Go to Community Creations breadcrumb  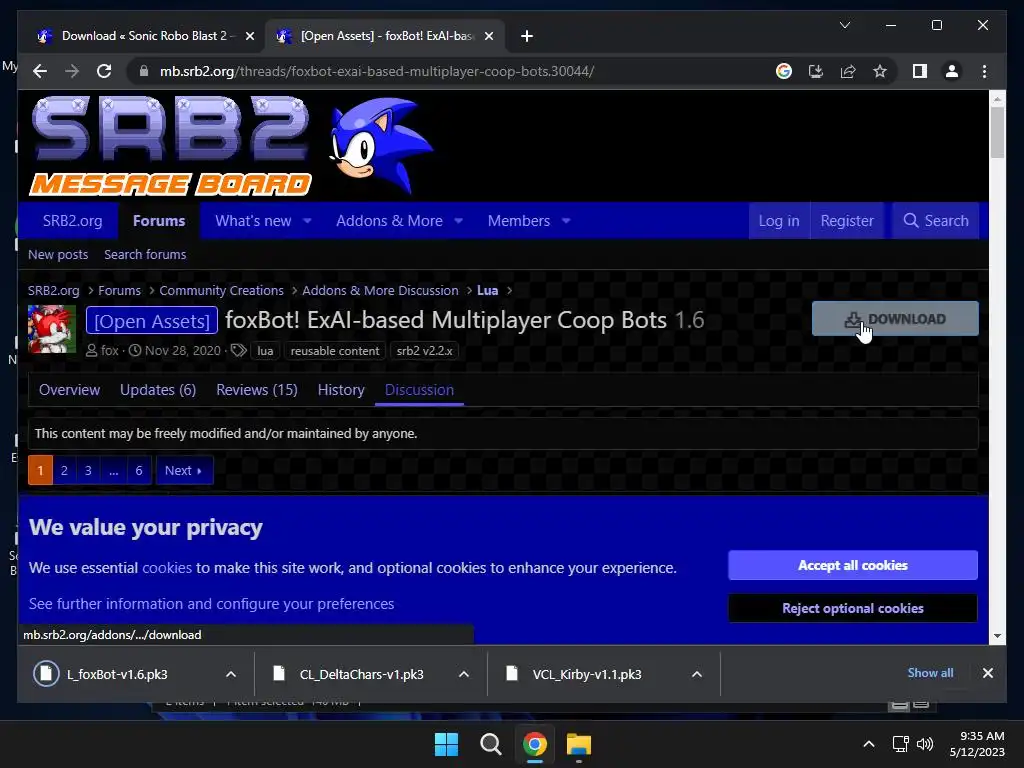(x=221, y=291)
